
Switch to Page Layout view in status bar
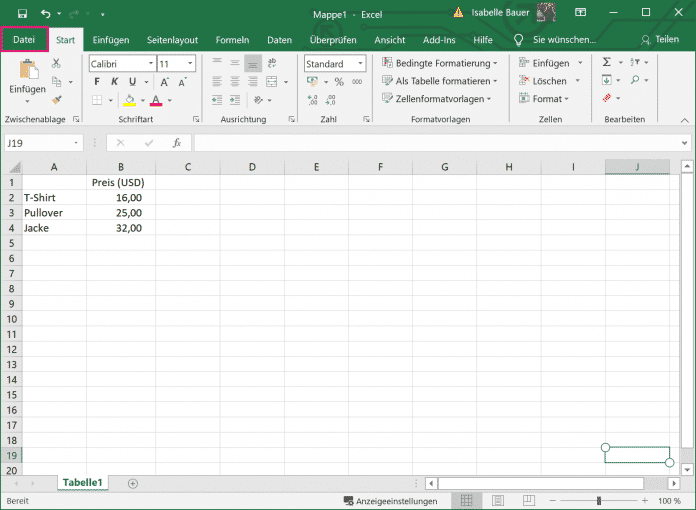point(497,500)
